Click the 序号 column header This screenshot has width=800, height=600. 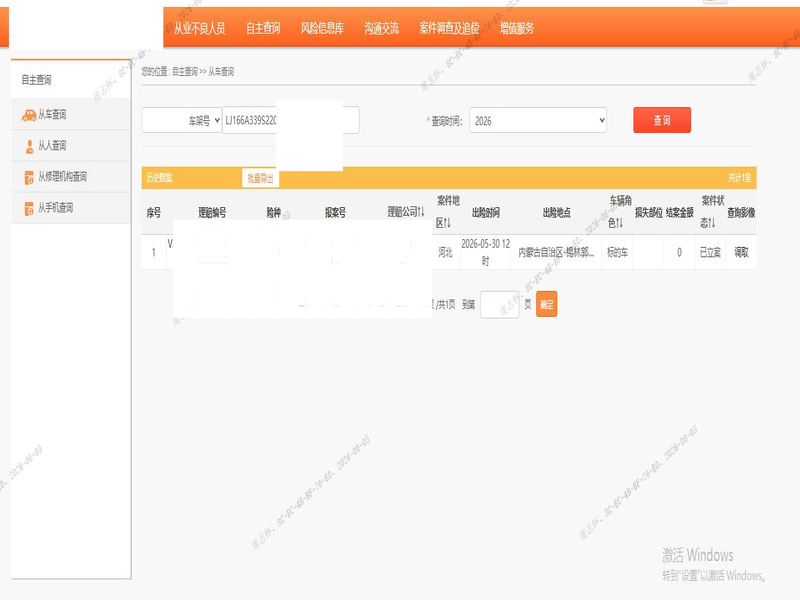pos(154,212)
